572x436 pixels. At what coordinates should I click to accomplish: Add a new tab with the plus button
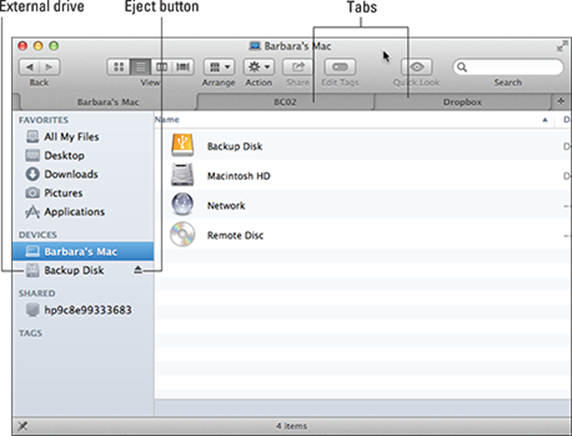coord(561,101)
